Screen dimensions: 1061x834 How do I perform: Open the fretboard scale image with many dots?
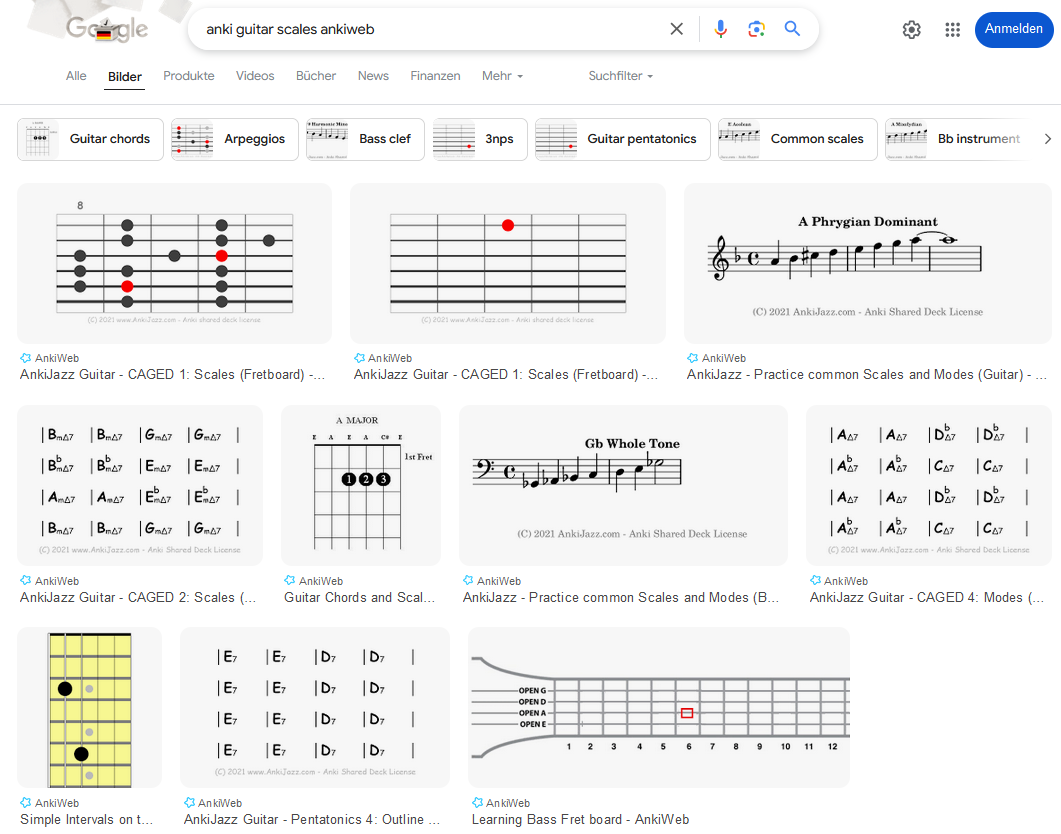pyautogui.click(x=175, y=263)
